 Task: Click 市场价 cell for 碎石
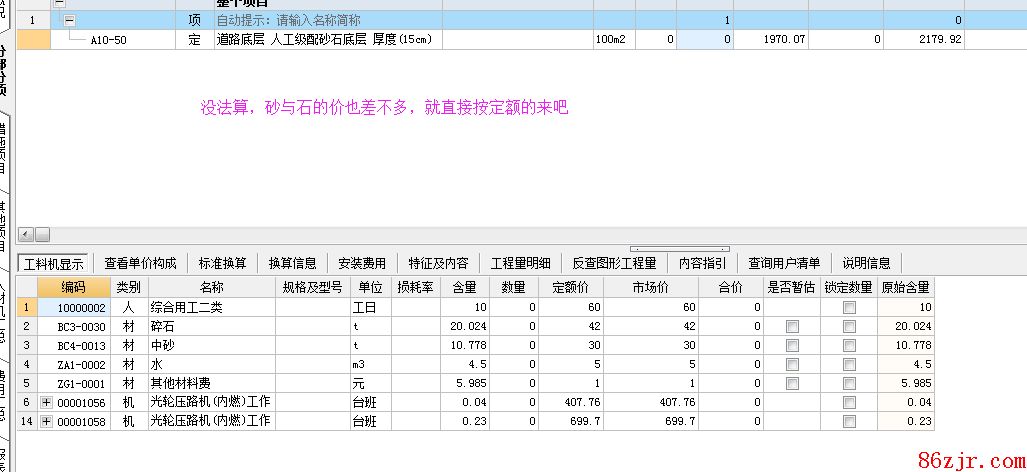[x=650, y=326]
